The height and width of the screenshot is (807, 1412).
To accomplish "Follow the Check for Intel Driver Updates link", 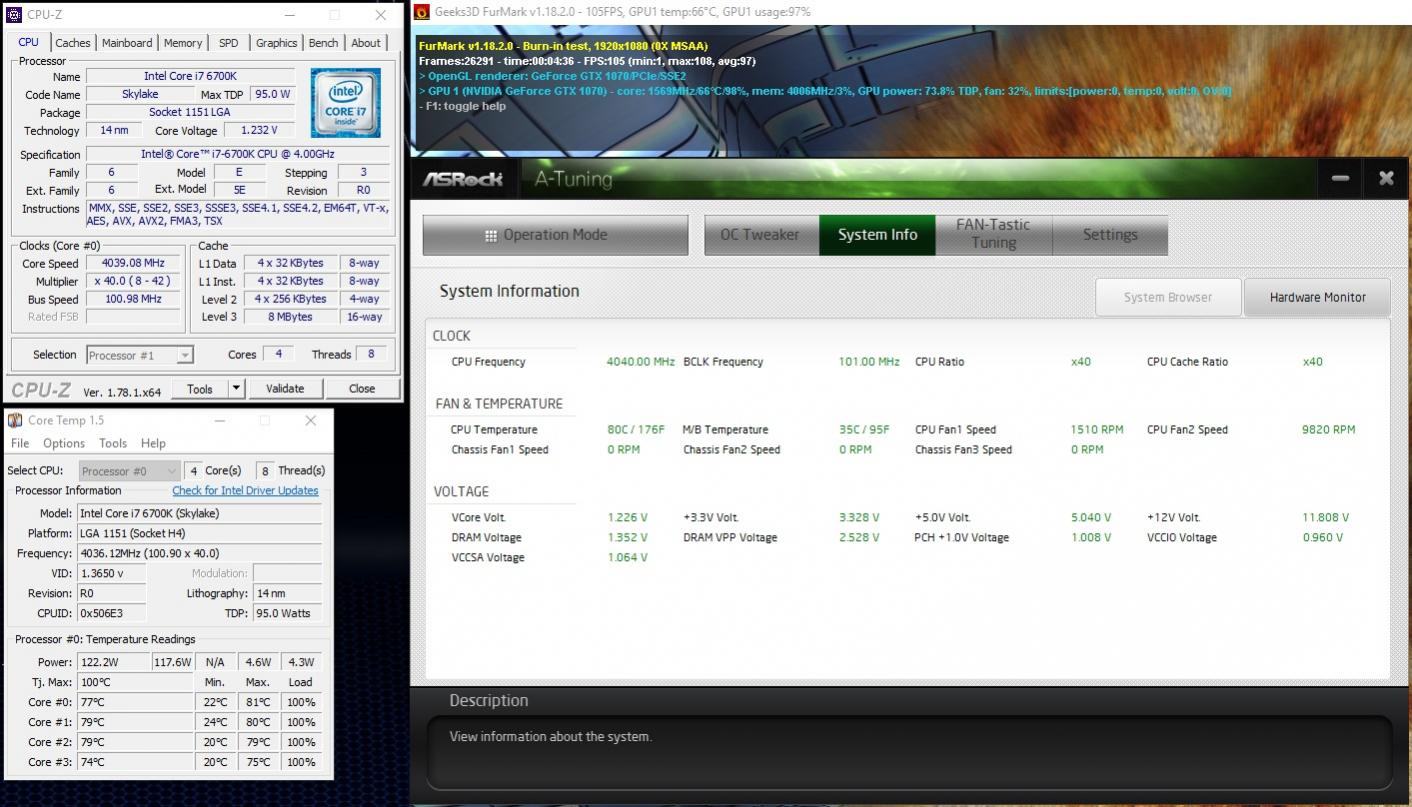I will click(x=245, y=491).
